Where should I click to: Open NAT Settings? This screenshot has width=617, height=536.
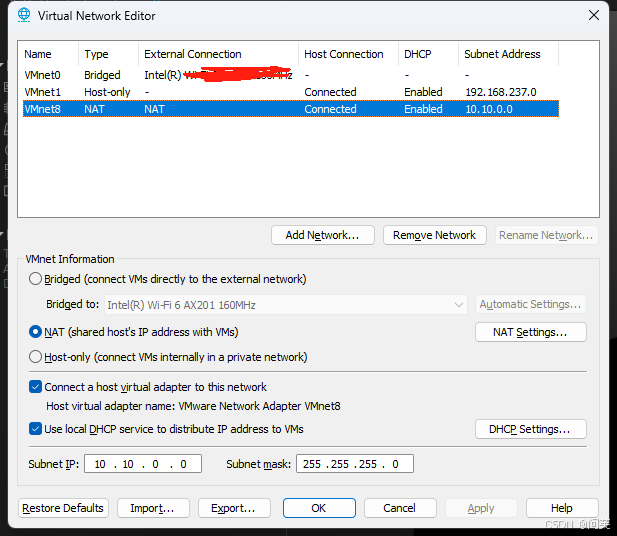[x=530, y=332]
